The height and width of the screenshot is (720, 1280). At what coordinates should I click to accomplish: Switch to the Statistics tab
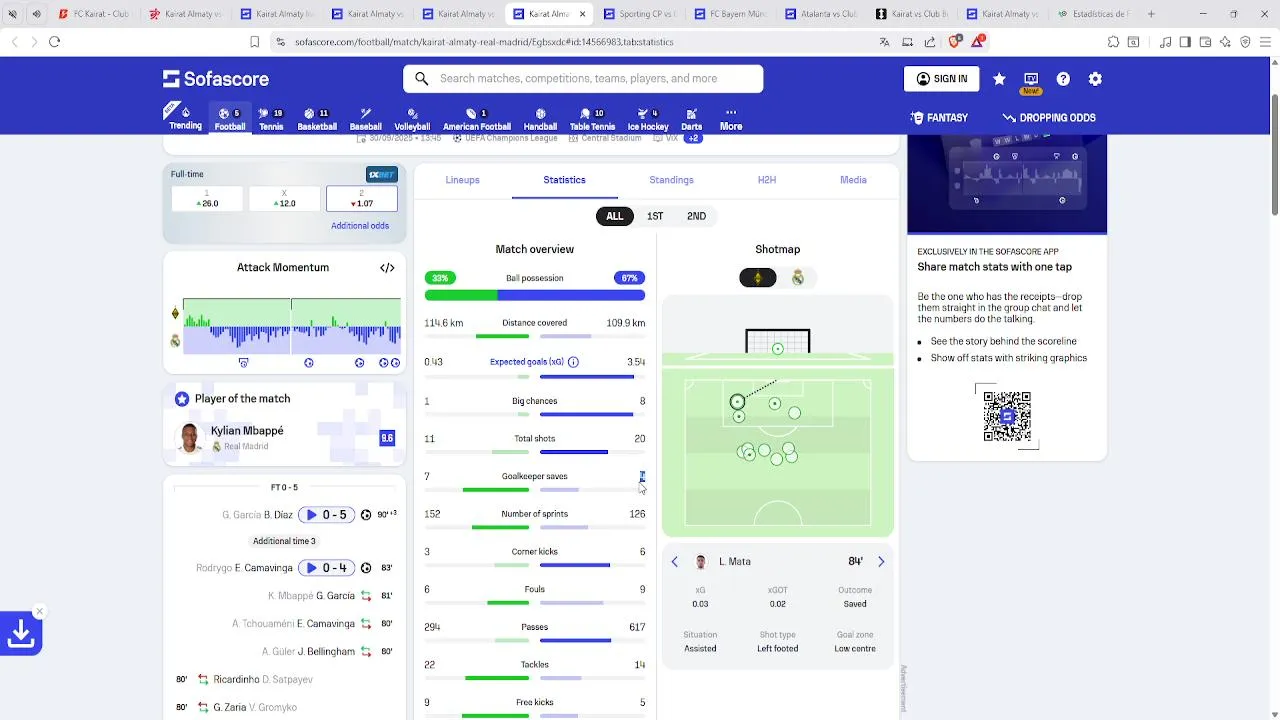tap(564, 180)
